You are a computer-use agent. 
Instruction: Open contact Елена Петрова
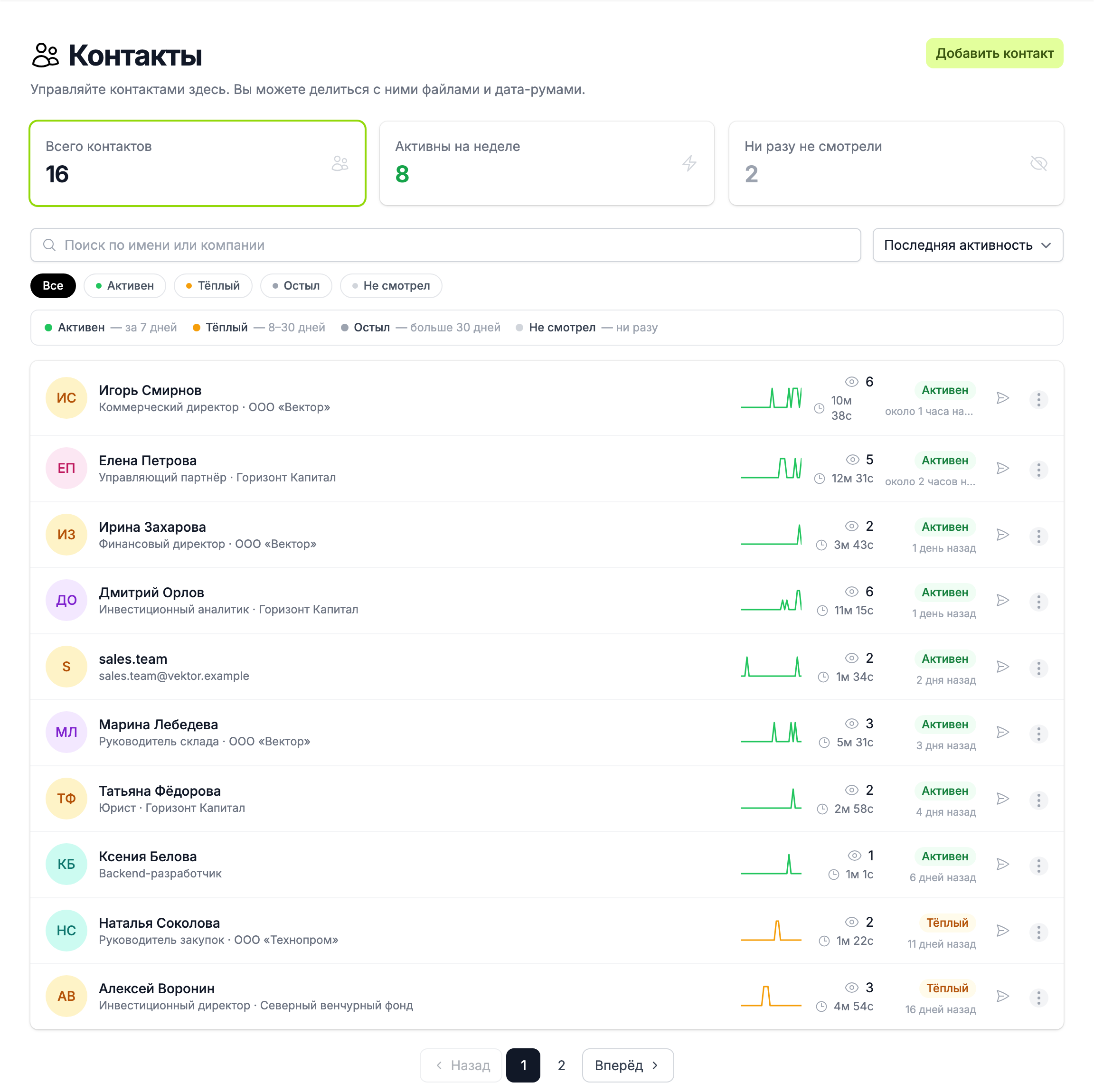(x=547, y=468)
